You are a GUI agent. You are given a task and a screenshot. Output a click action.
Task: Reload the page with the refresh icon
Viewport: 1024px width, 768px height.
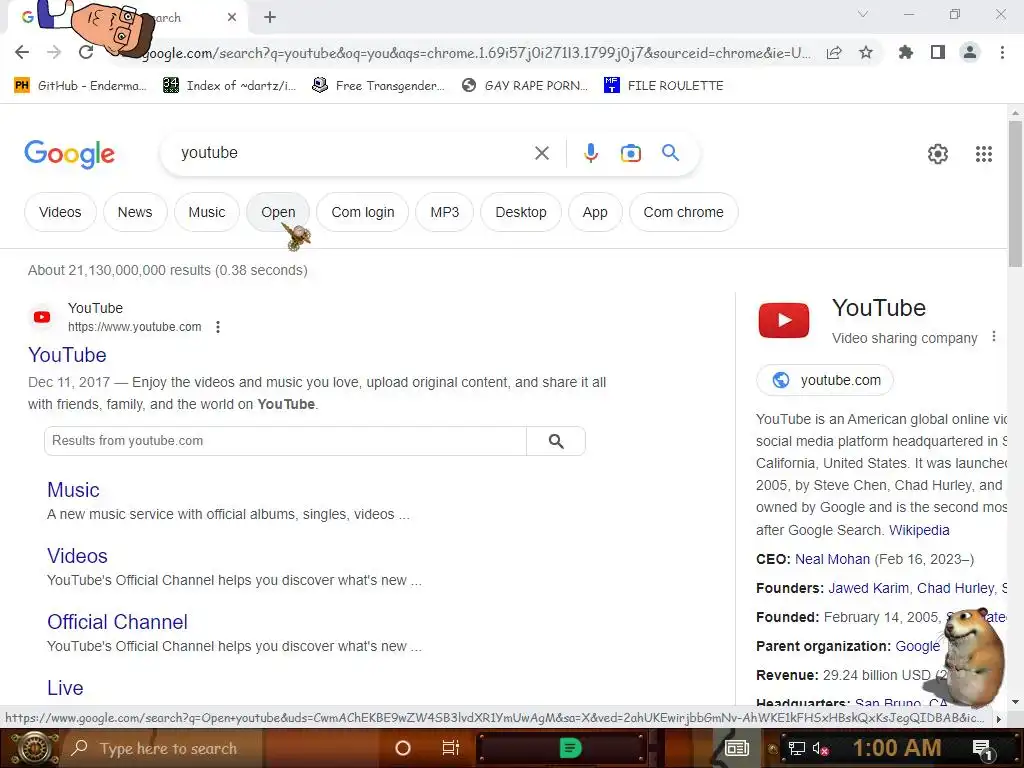86,52
